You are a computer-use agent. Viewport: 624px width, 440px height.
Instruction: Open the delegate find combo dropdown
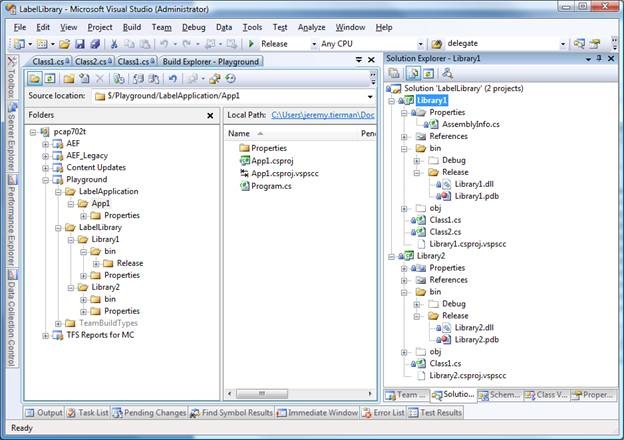(x=563, y=44)
